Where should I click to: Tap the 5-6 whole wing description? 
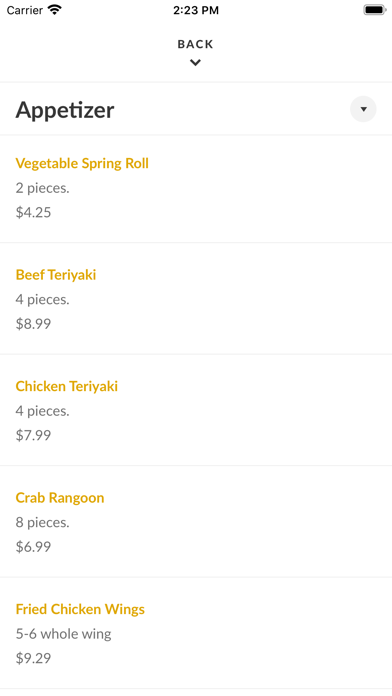[x=63, y=634]
